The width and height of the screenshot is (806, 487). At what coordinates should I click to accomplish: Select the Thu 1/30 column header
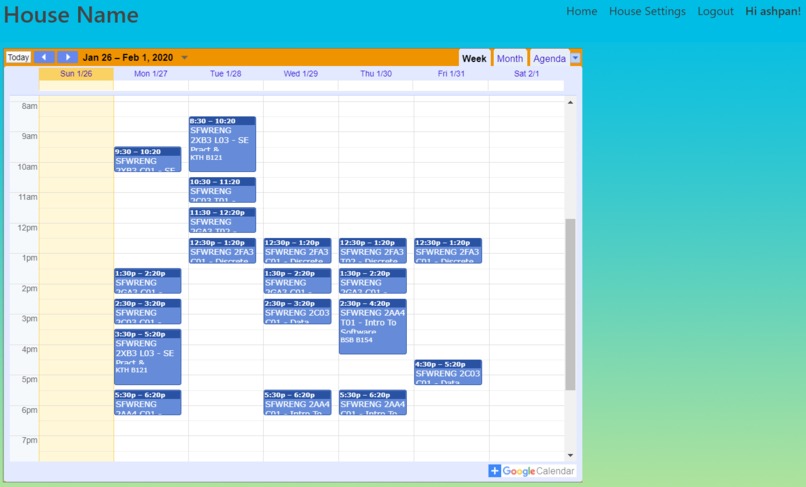[x=376, y=74]
